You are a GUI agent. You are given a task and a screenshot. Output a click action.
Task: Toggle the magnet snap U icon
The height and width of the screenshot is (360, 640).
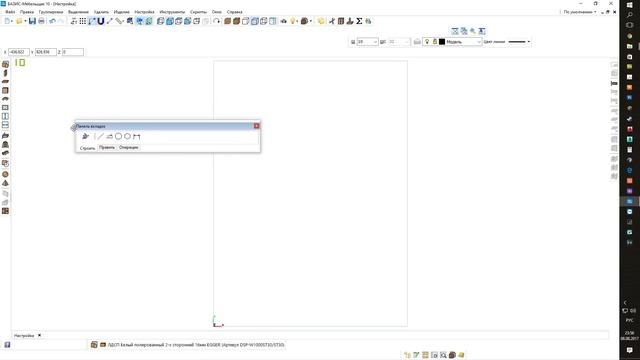coord(101,21)
